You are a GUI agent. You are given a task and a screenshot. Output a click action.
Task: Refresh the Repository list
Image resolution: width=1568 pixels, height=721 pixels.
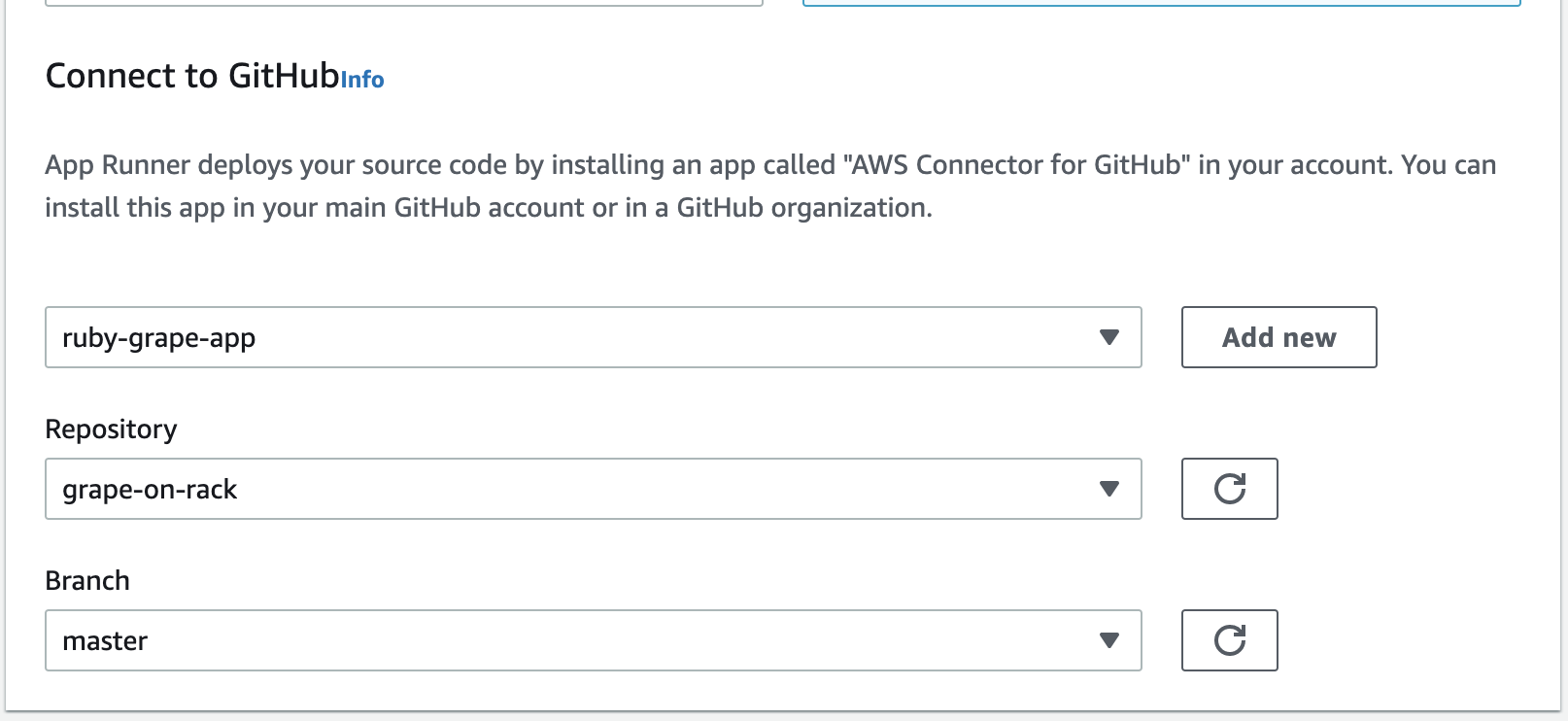click(x=1230, y=489)
